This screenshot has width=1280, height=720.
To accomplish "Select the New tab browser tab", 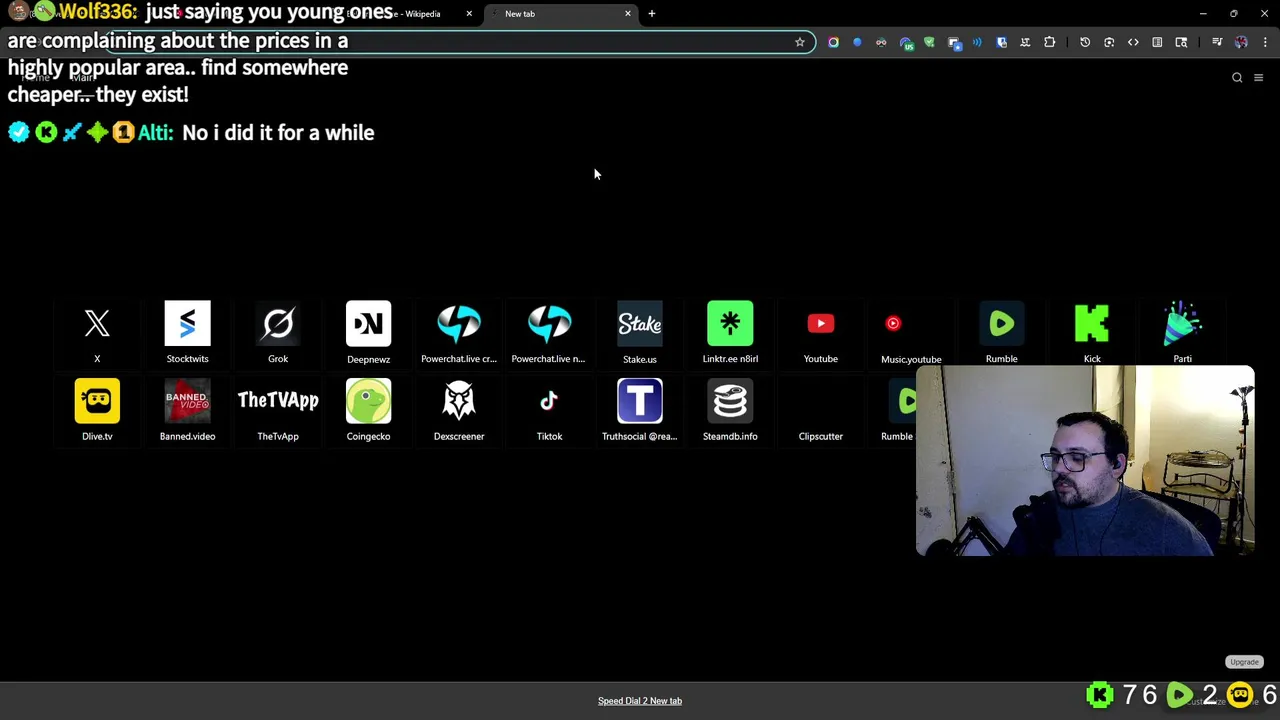I will 560,14.
